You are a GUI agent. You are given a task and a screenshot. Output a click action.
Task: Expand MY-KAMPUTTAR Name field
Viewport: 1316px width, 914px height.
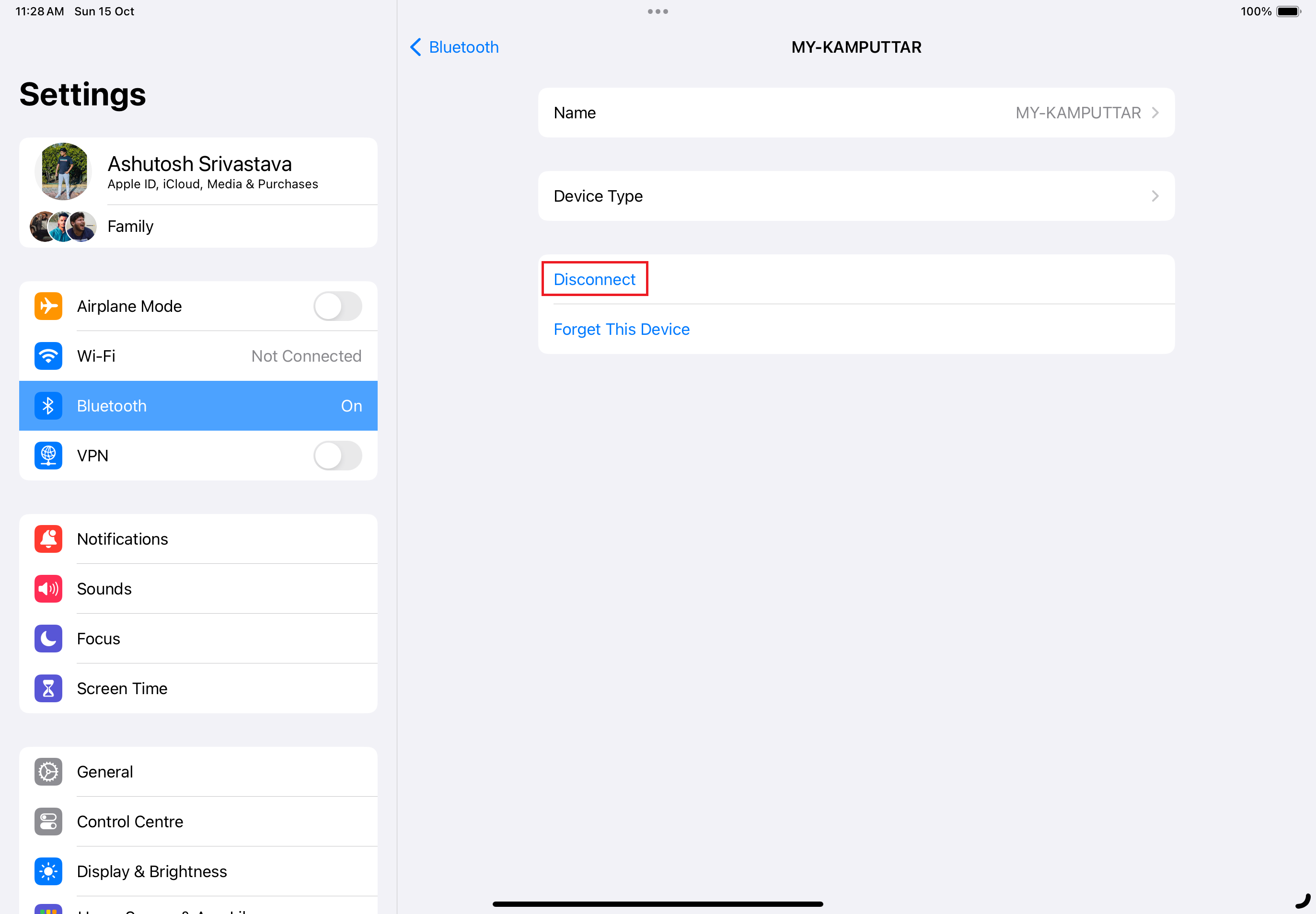coord(1154,112)
